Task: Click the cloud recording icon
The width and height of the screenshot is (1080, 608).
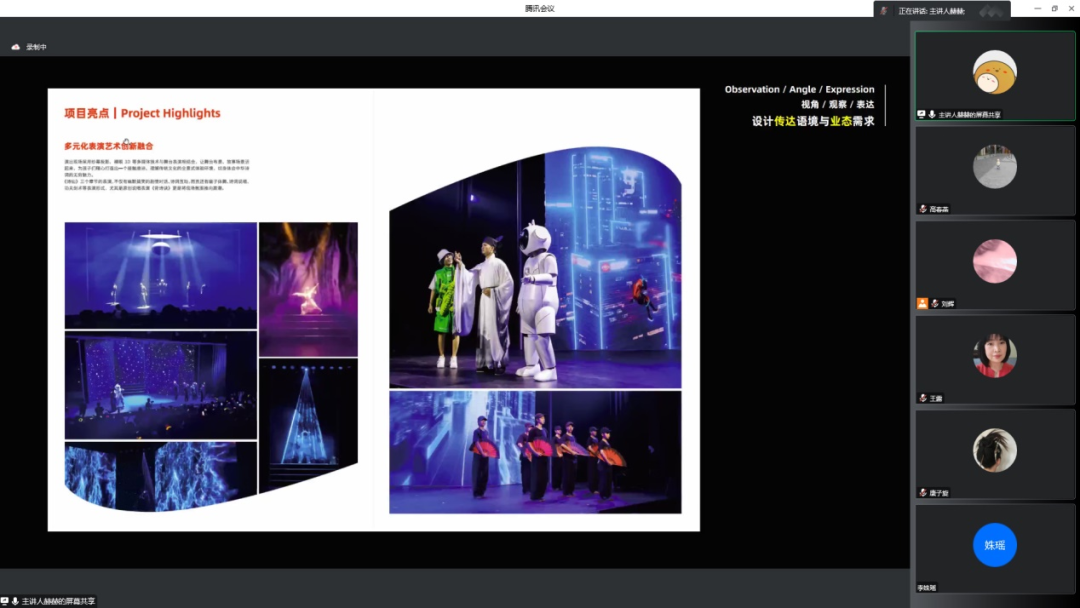Action: point(16,47)
